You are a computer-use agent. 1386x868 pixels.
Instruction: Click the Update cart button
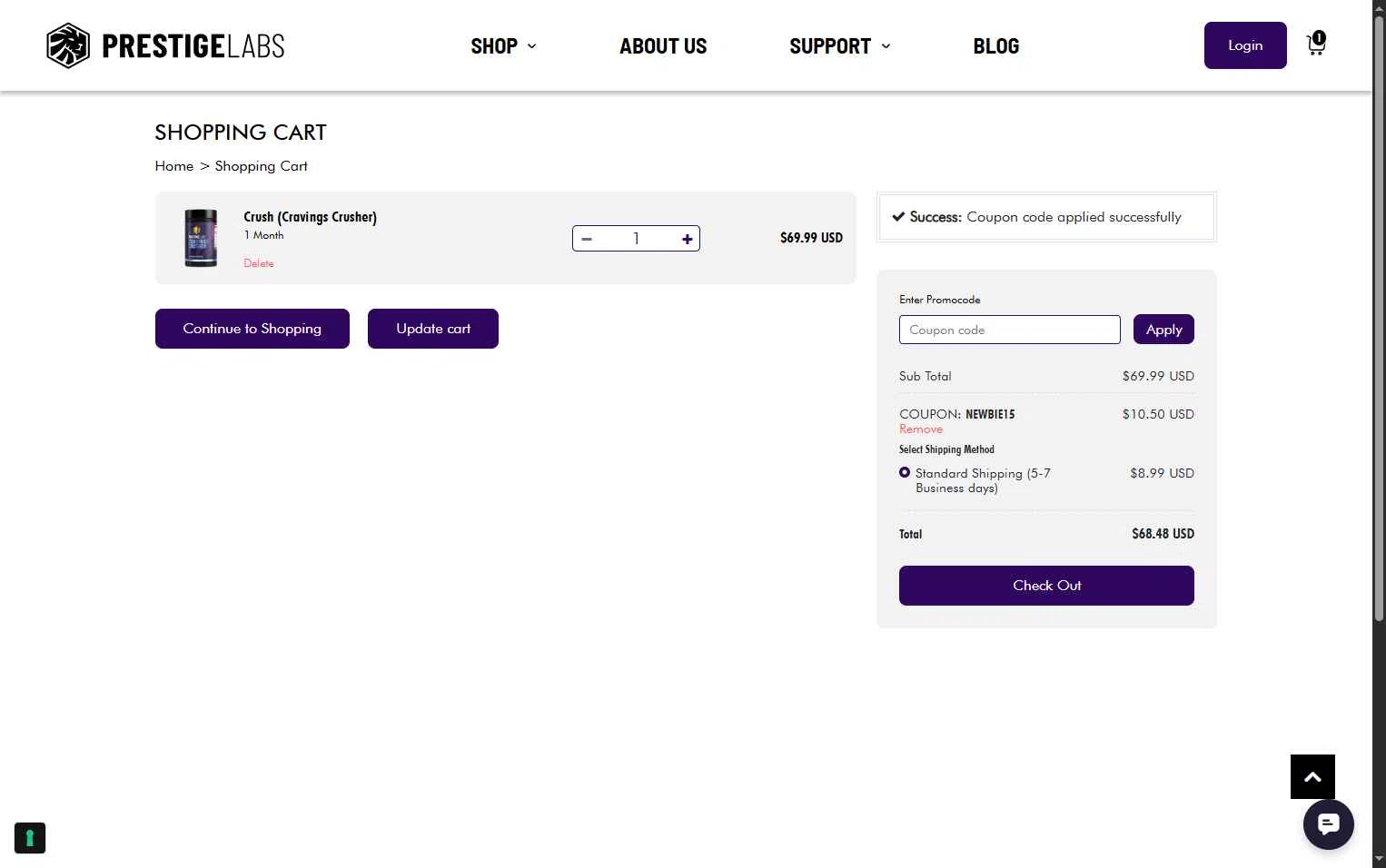click(433, 329)
